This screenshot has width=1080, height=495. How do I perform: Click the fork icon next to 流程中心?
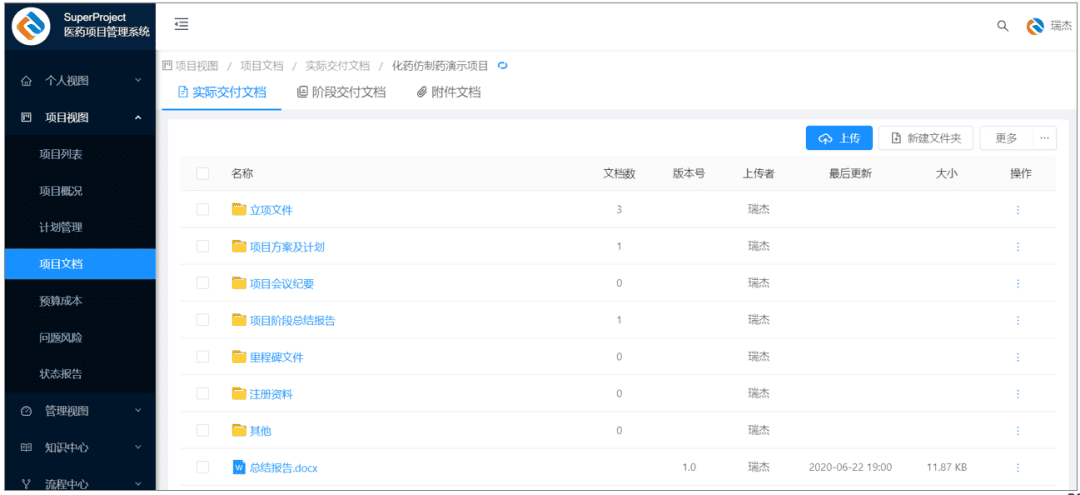tap(26, 484)
